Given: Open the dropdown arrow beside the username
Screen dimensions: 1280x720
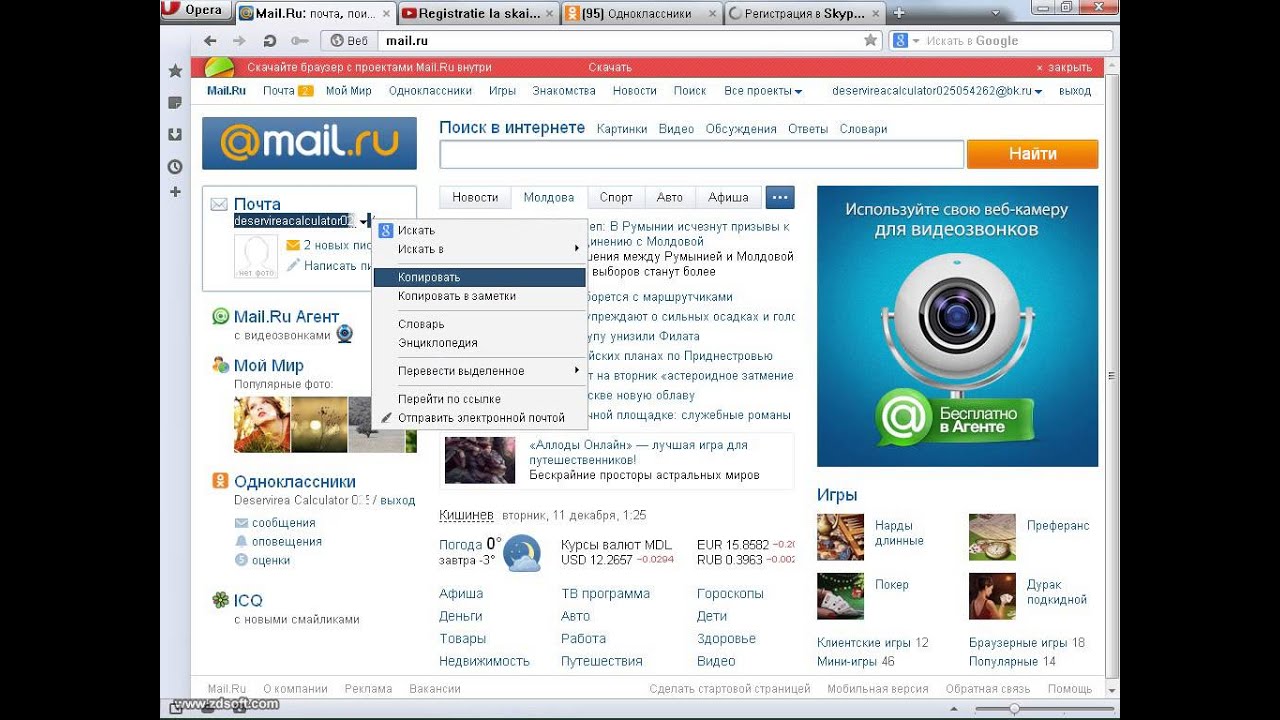Looking at the screenshot, I should coord(364,221).
